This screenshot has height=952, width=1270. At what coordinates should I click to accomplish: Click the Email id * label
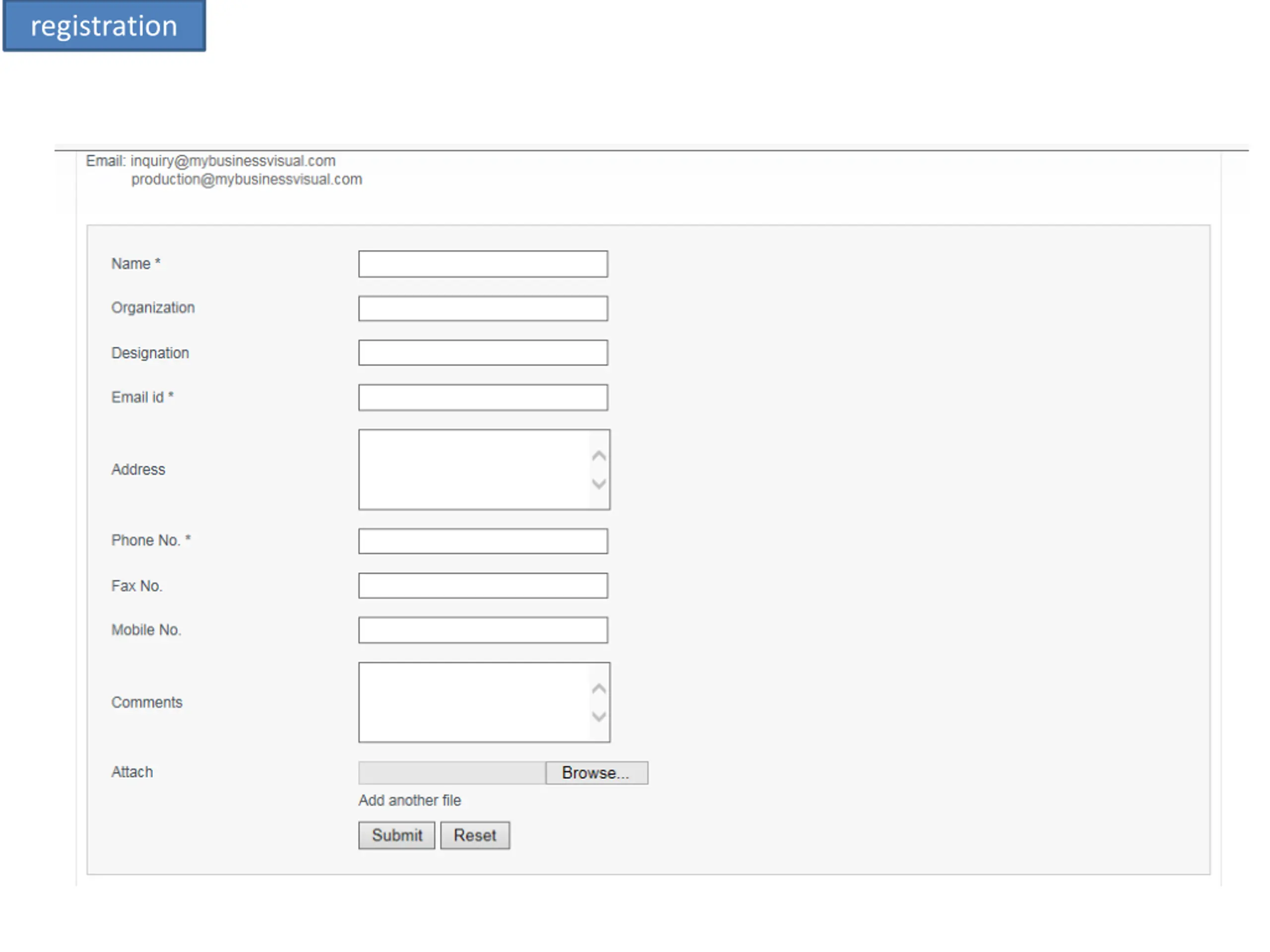coord(142,397)
